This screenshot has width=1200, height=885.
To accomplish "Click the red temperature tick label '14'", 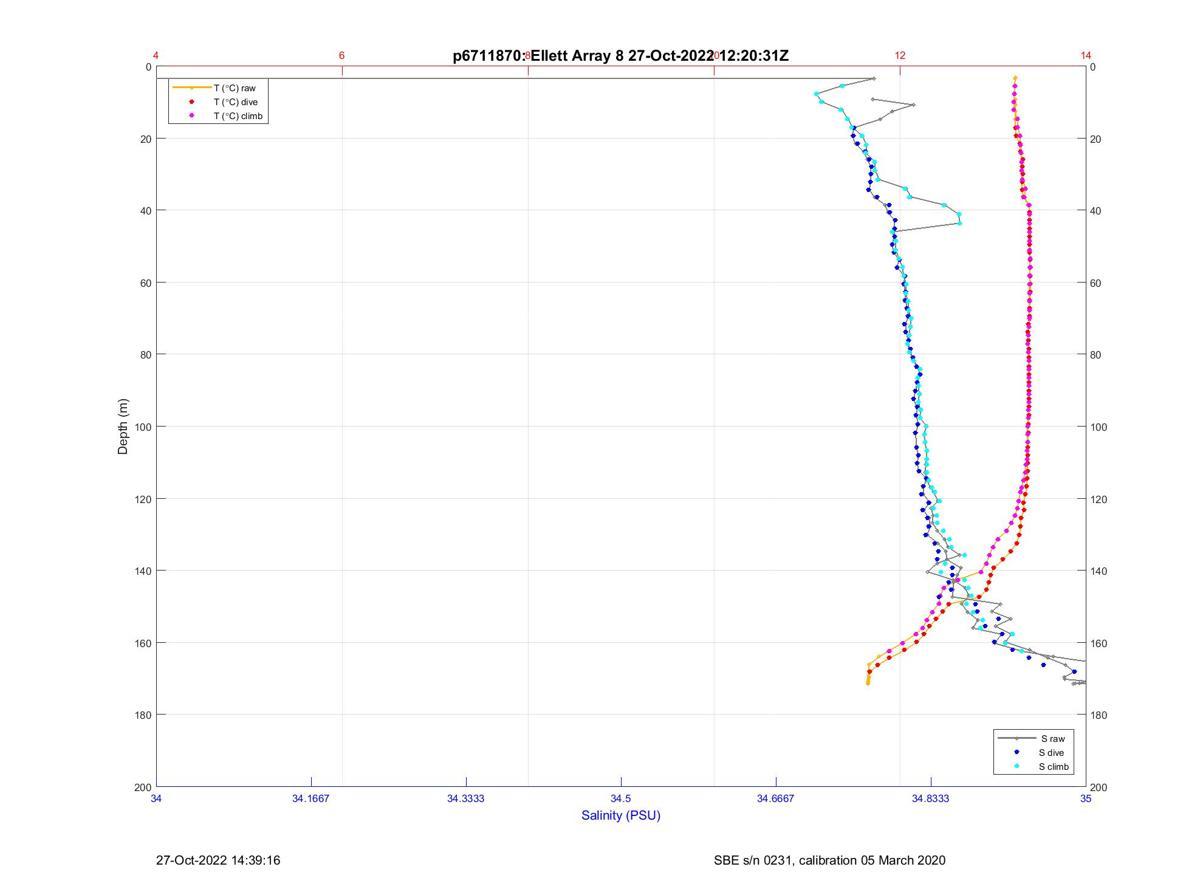I will point(1086,55).
